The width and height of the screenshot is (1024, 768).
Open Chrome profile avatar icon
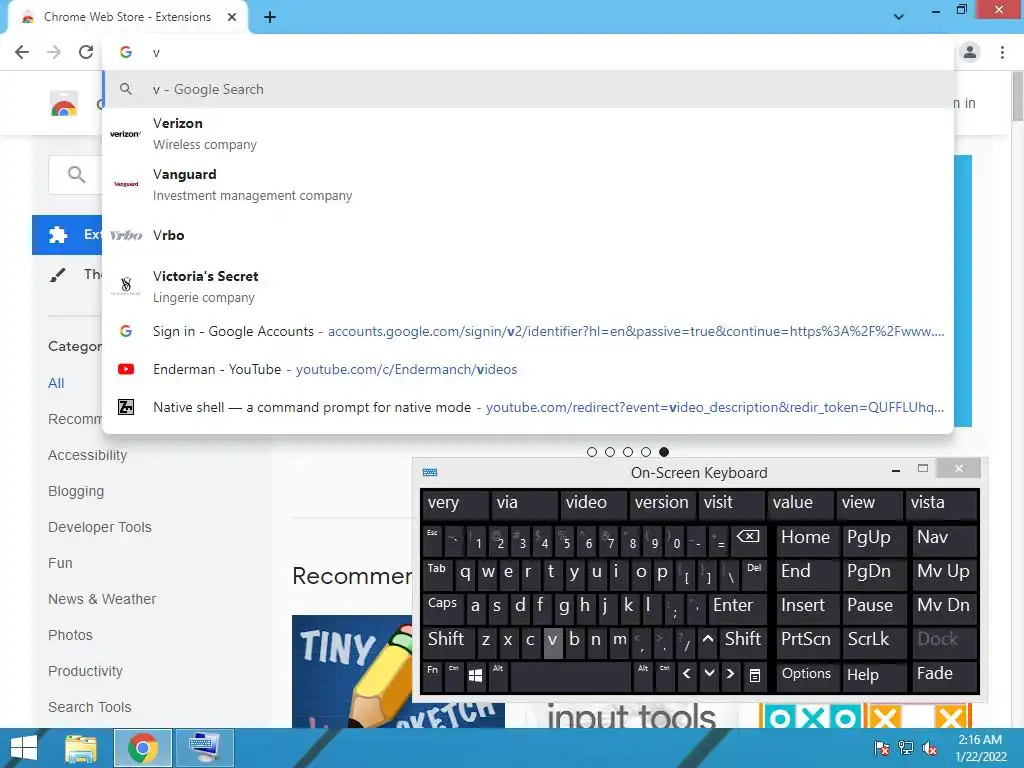tap(970, 52)
